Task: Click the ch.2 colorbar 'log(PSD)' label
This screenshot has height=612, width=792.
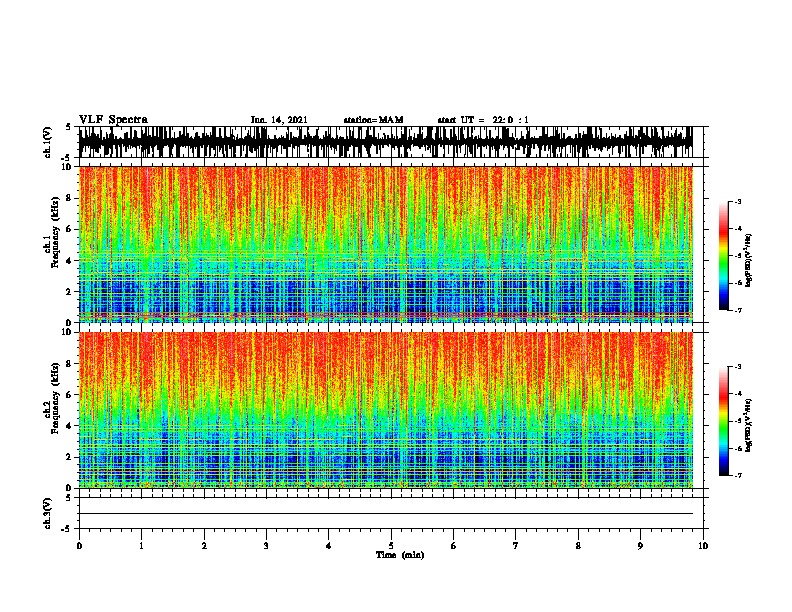Action: tap(748, 425)
